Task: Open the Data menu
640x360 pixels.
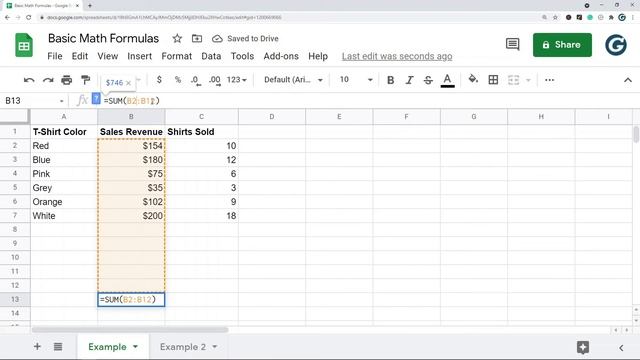Action: click(x=211, y=56)
